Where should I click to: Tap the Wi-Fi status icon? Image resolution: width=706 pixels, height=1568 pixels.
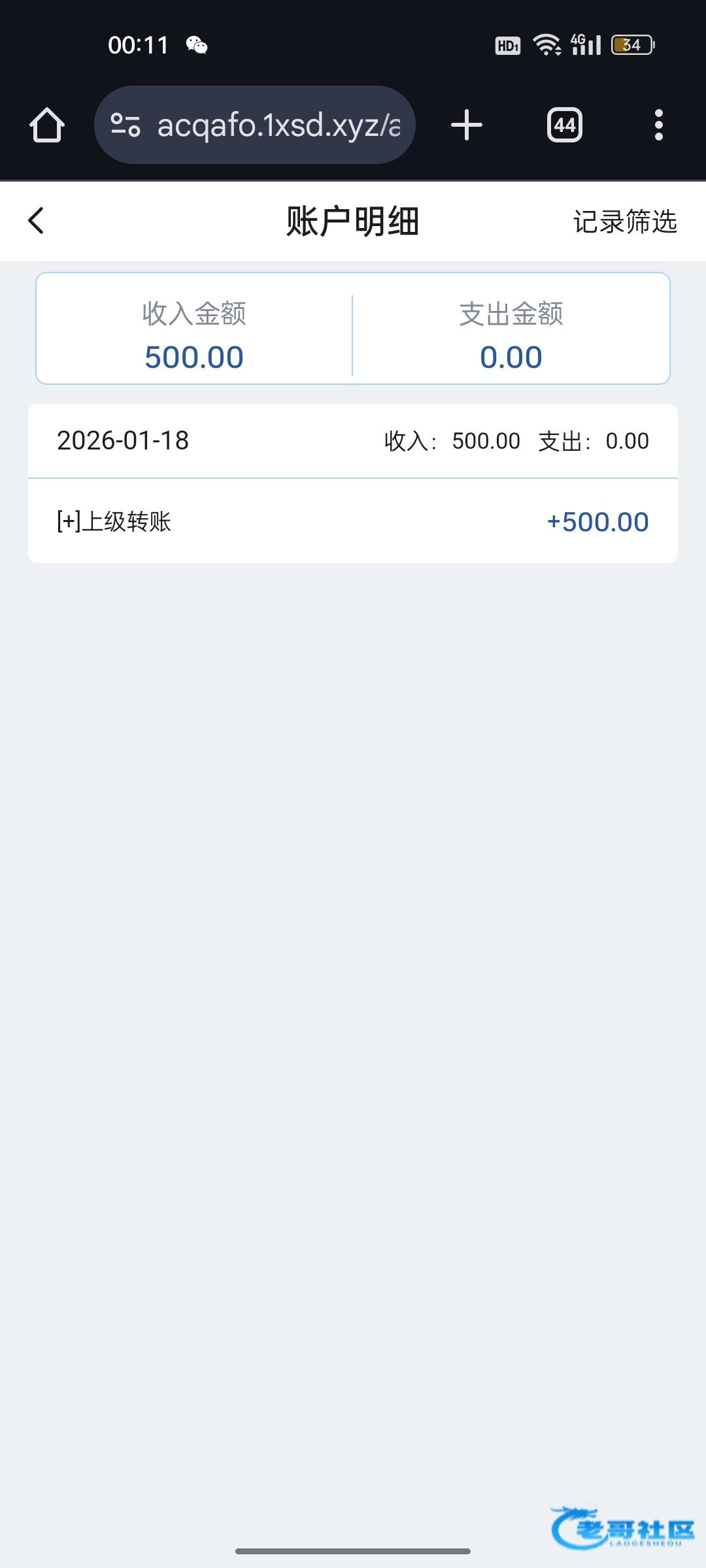click(546, 45)
